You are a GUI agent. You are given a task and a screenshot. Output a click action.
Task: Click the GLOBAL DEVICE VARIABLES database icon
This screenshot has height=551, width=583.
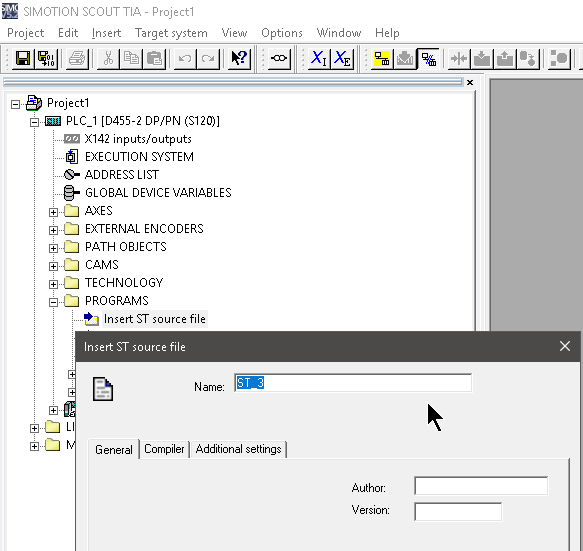[71, 193]
